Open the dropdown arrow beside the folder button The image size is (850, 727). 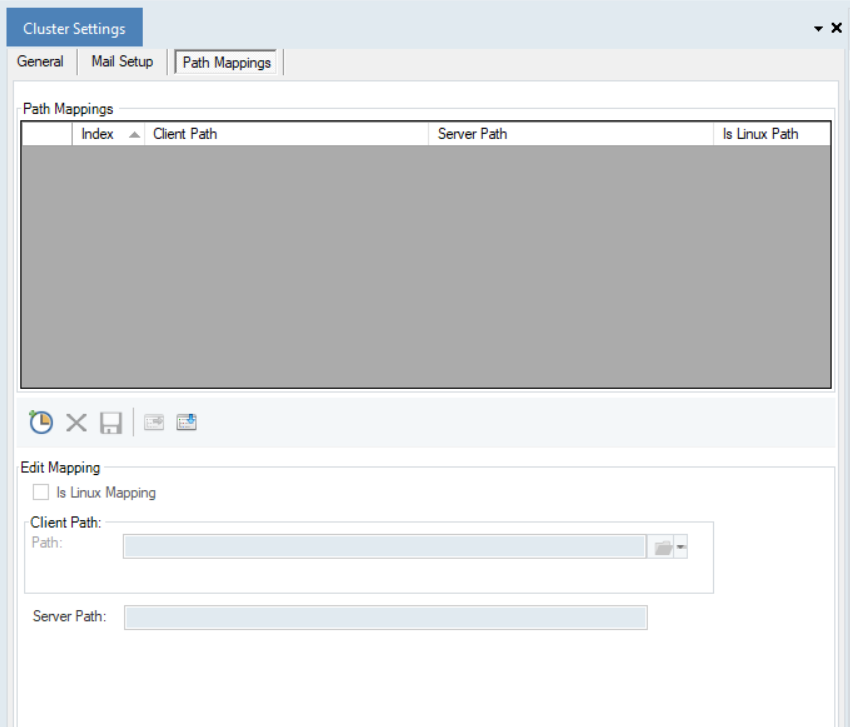pyautogui.click(x=681, y=546)
